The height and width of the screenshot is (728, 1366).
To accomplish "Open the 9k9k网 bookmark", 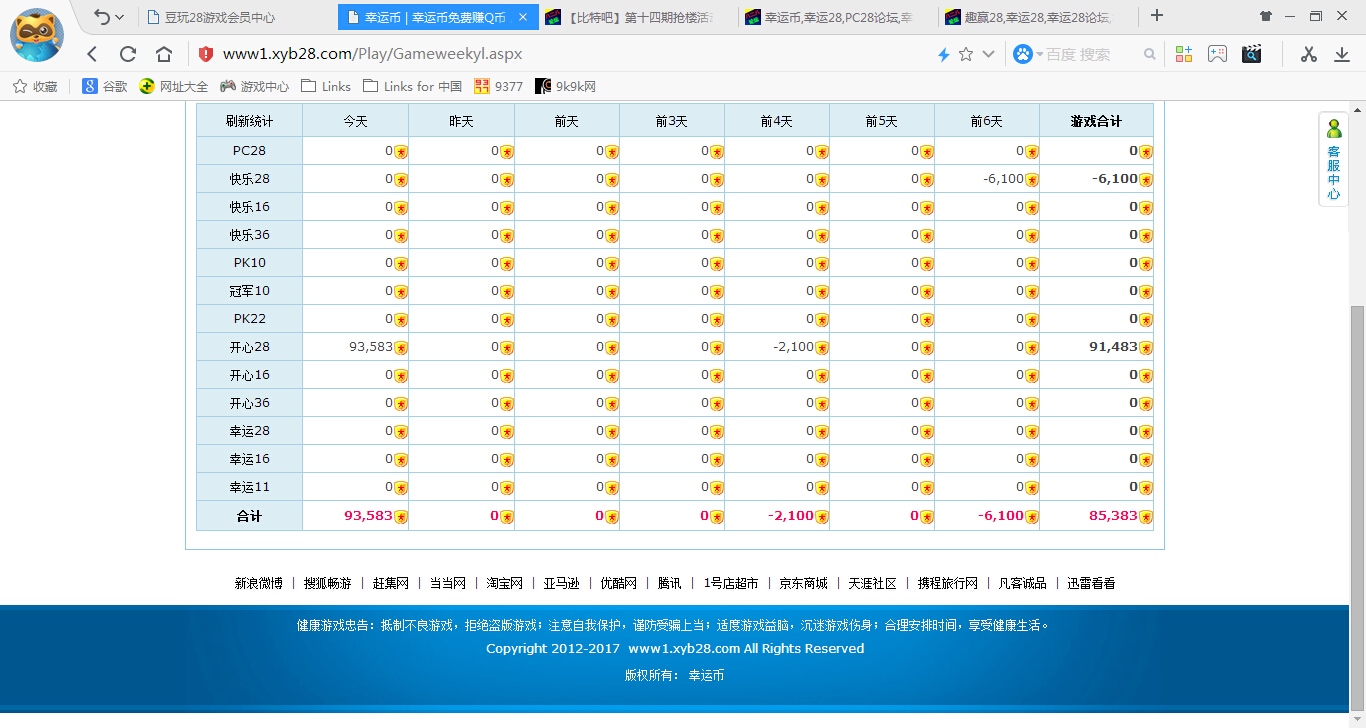I will [566, 87].
